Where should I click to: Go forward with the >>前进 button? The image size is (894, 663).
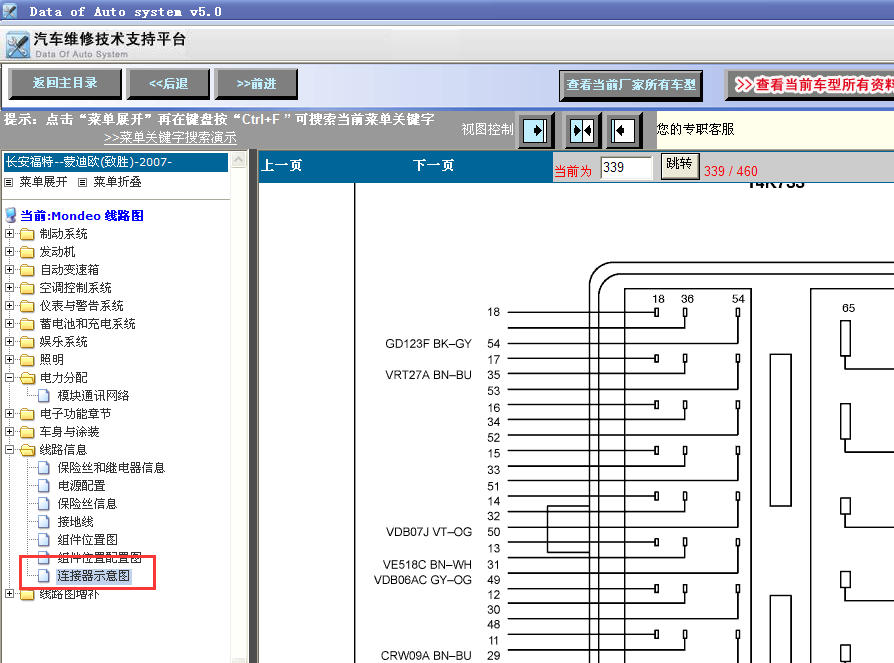(x=257, y=84)
